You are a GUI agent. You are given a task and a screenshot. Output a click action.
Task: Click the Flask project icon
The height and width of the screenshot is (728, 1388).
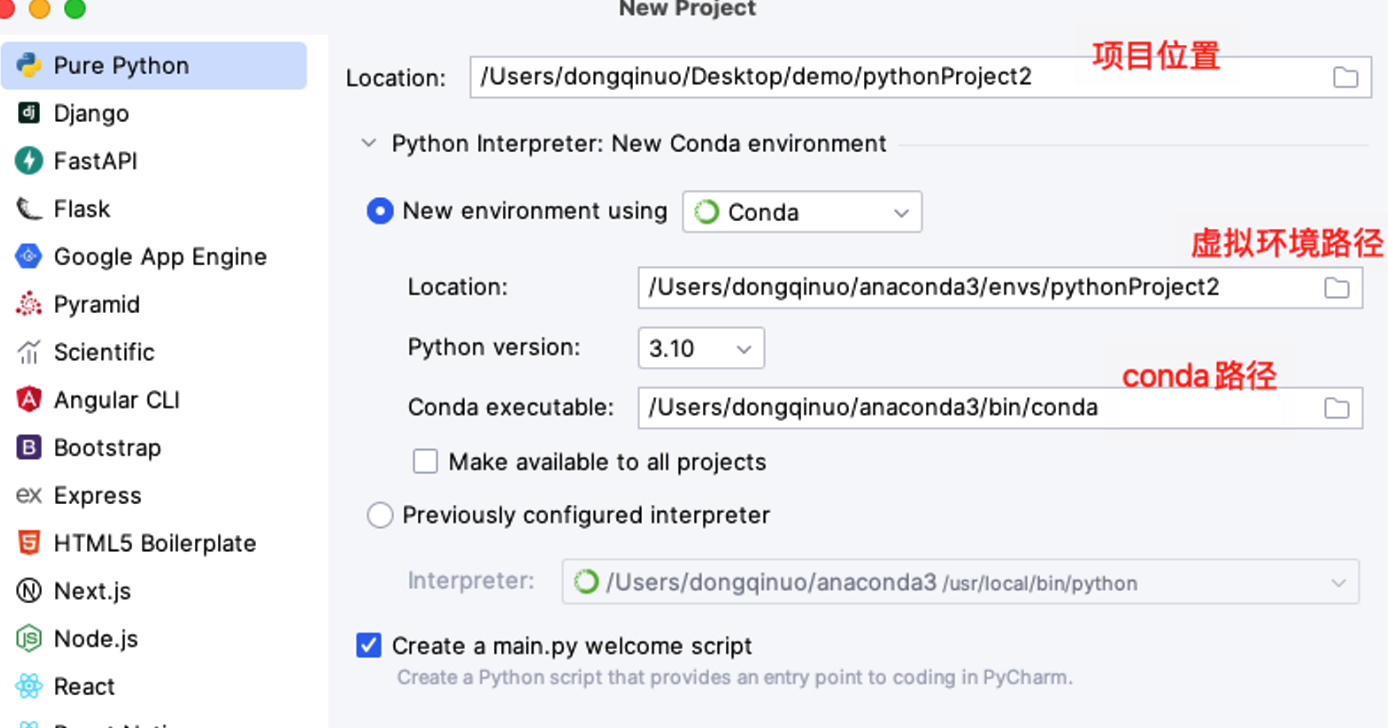[x=29, y=209]
